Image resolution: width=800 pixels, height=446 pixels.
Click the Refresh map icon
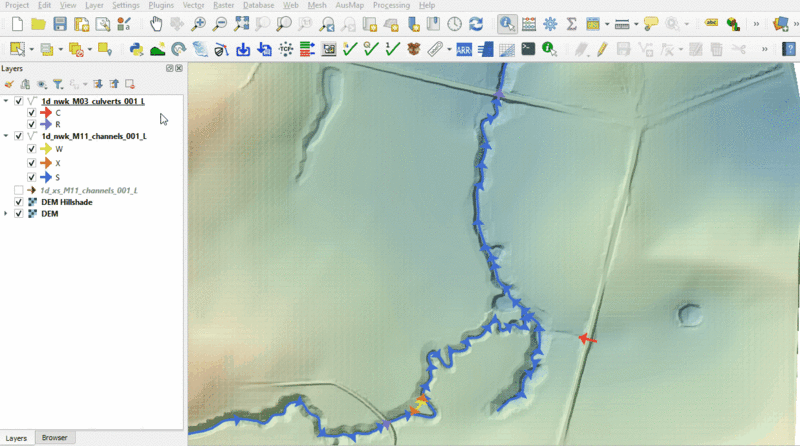pos(476,23)
